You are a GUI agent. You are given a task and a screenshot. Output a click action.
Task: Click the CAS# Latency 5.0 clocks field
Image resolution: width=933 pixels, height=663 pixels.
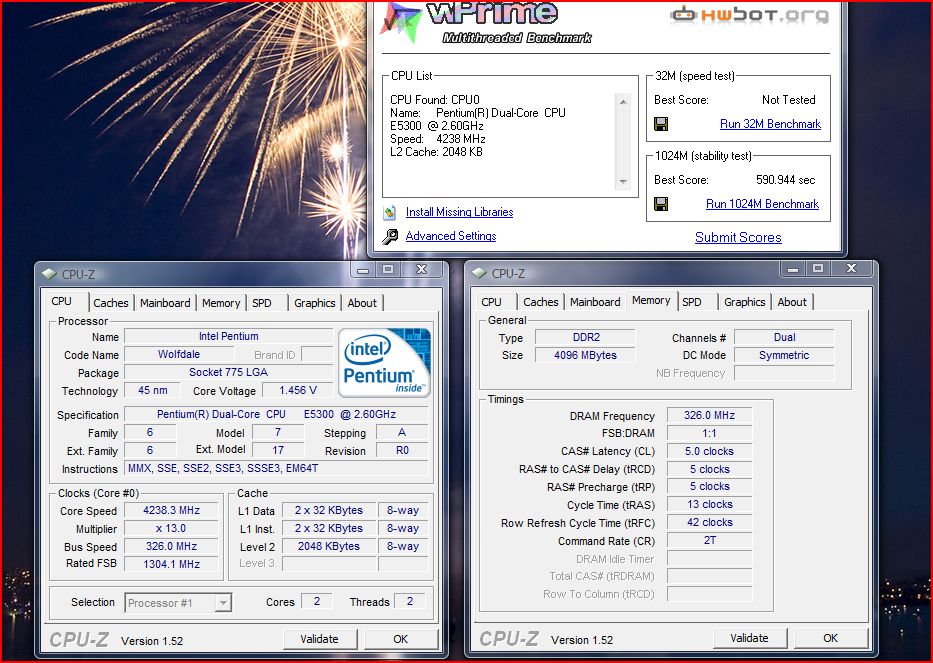(709, 451)
